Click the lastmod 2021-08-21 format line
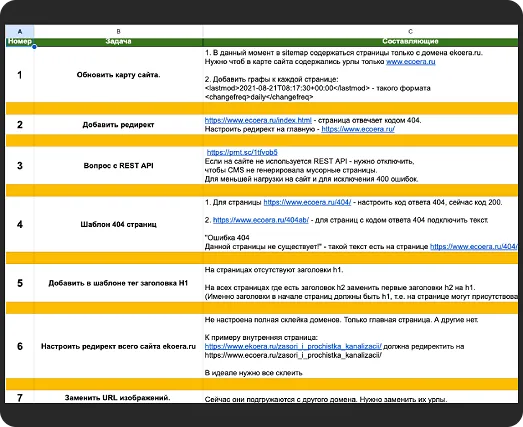Image resolution: width=523 pixels, height=427 pixels. pos(318,88)
